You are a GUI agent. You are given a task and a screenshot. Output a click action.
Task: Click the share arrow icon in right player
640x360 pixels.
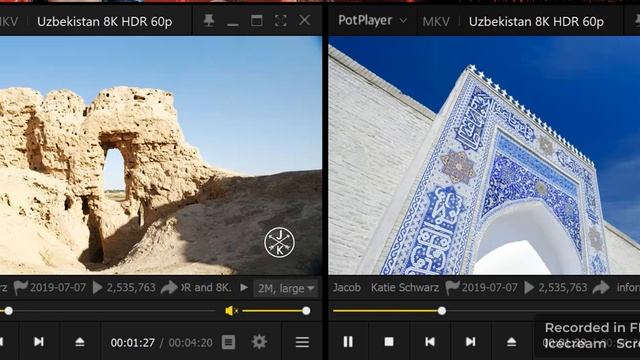tap(600, 288)
